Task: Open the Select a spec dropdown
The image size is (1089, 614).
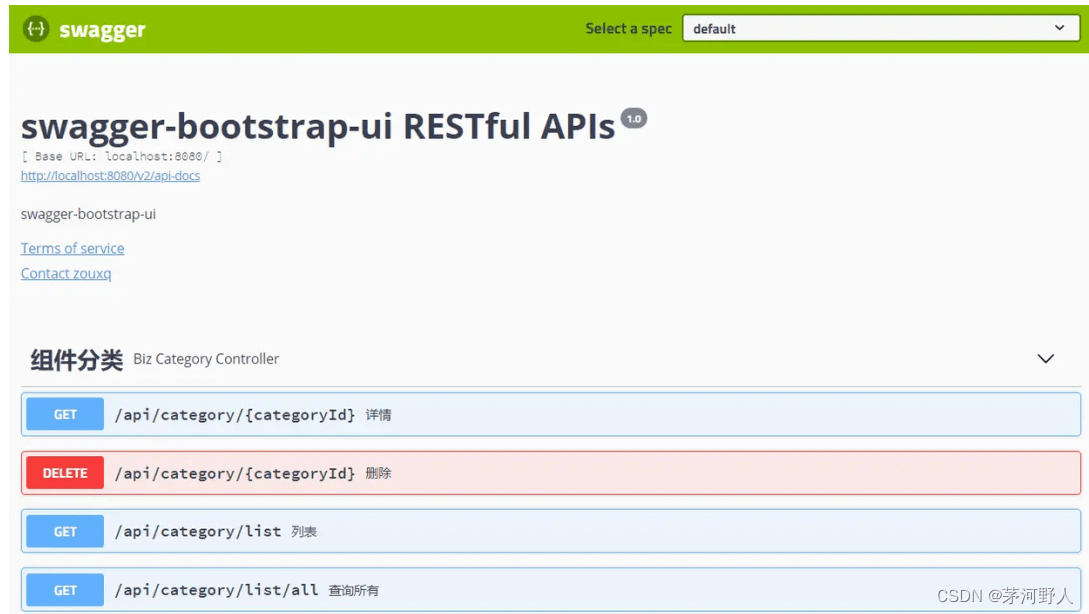Action: pyautogui.click(x=880, y=28)
